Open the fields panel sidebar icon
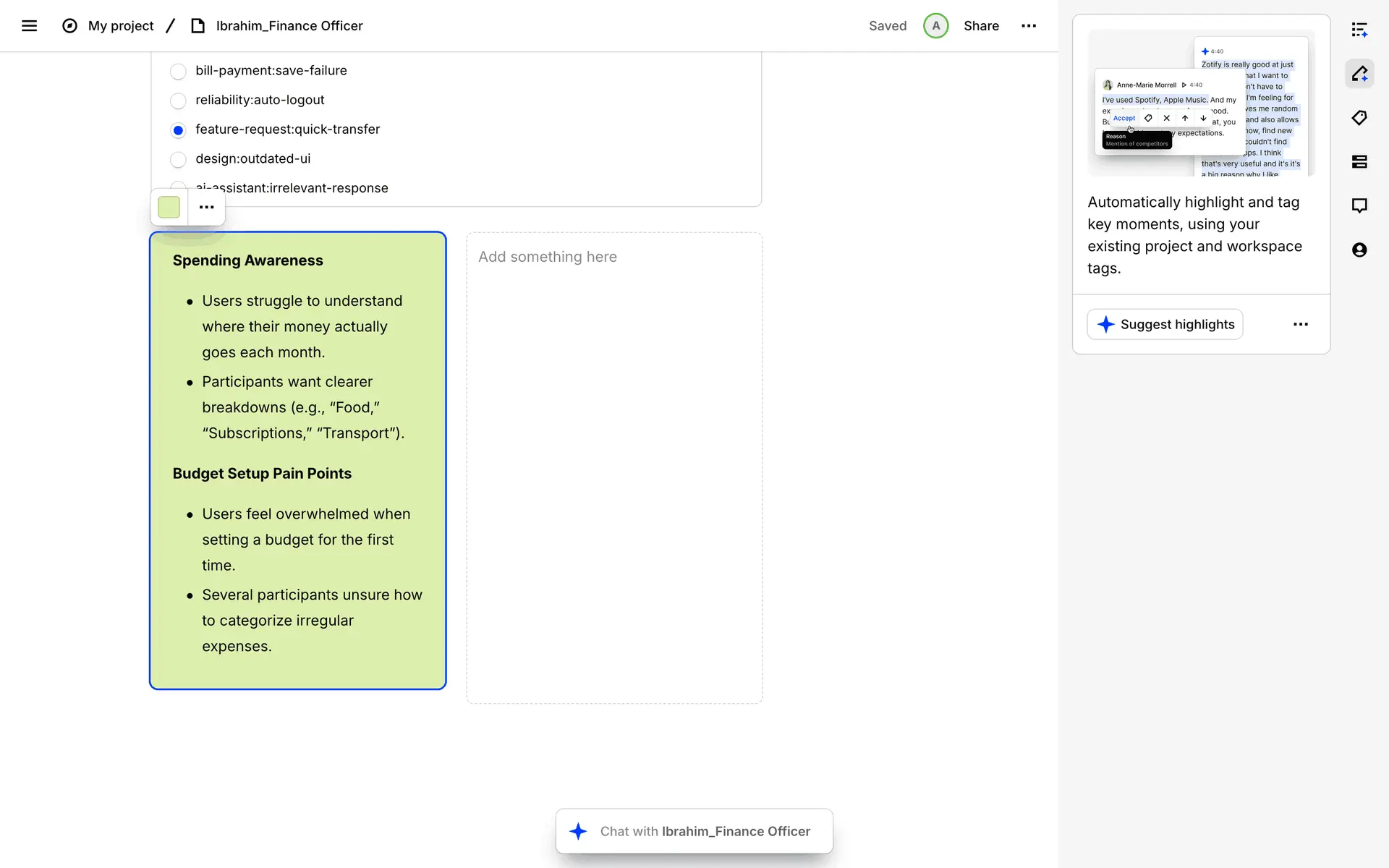This screenshot has width=1389, height=868. [x=1359, y=162]
